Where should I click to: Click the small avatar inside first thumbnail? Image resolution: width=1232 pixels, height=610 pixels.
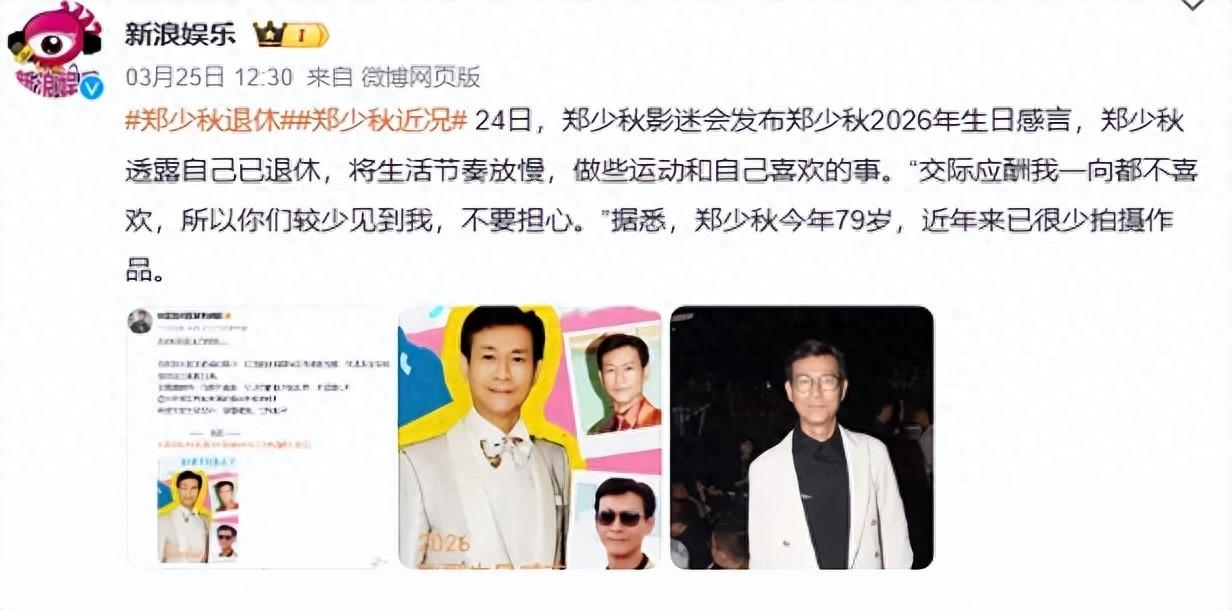point(140,321)
